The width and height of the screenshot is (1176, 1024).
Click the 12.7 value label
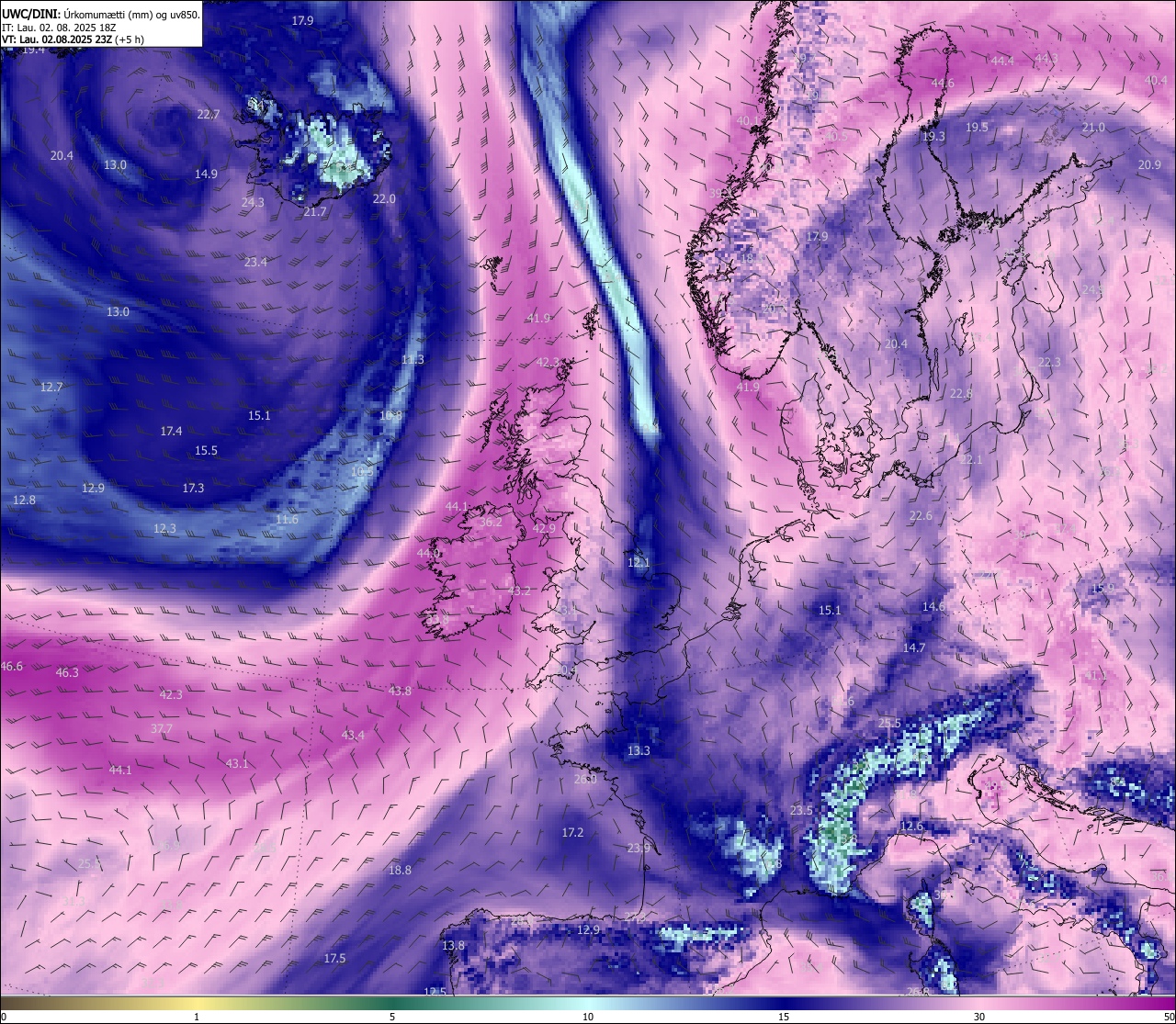pos(51,388)
